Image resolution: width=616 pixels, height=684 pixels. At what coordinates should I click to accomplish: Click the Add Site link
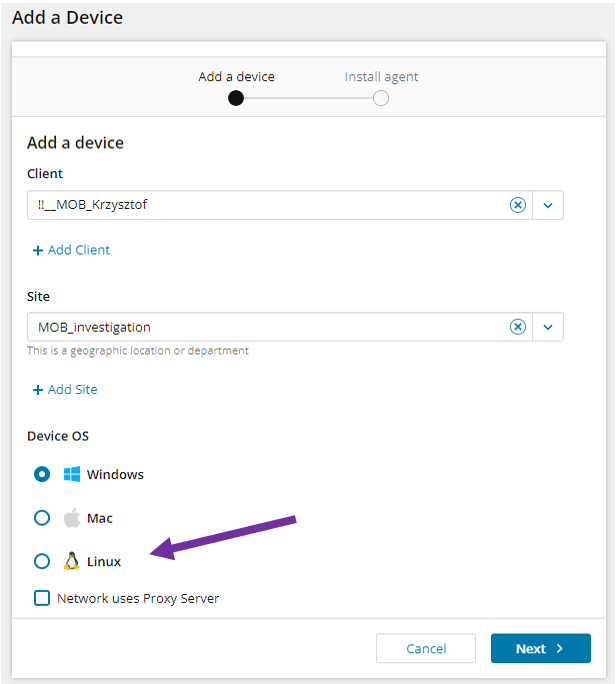pyautogui.click(x=73, y=390)
